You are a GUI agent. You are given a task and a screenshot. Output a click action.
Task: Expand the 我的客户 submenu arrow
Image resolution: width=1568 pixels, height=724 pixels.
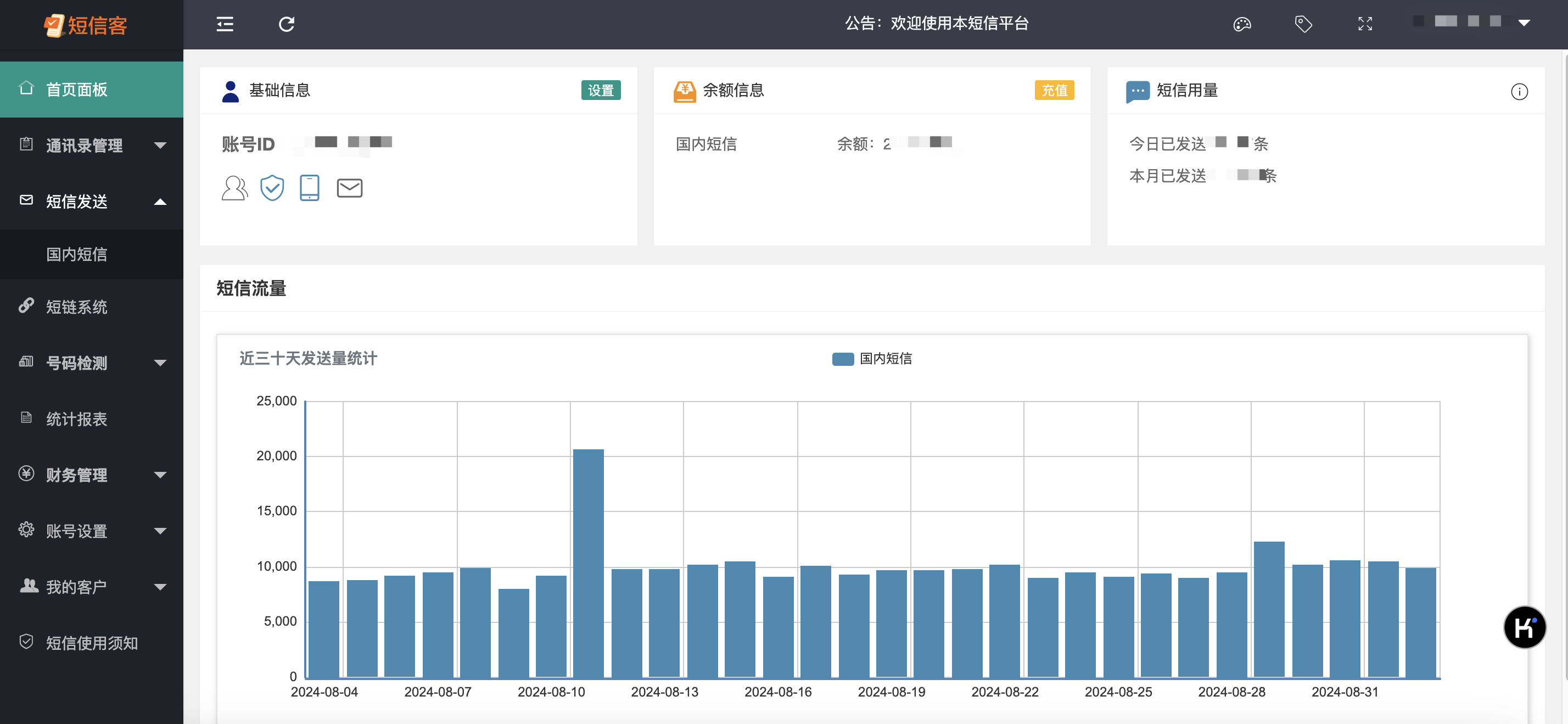point(160,588)
